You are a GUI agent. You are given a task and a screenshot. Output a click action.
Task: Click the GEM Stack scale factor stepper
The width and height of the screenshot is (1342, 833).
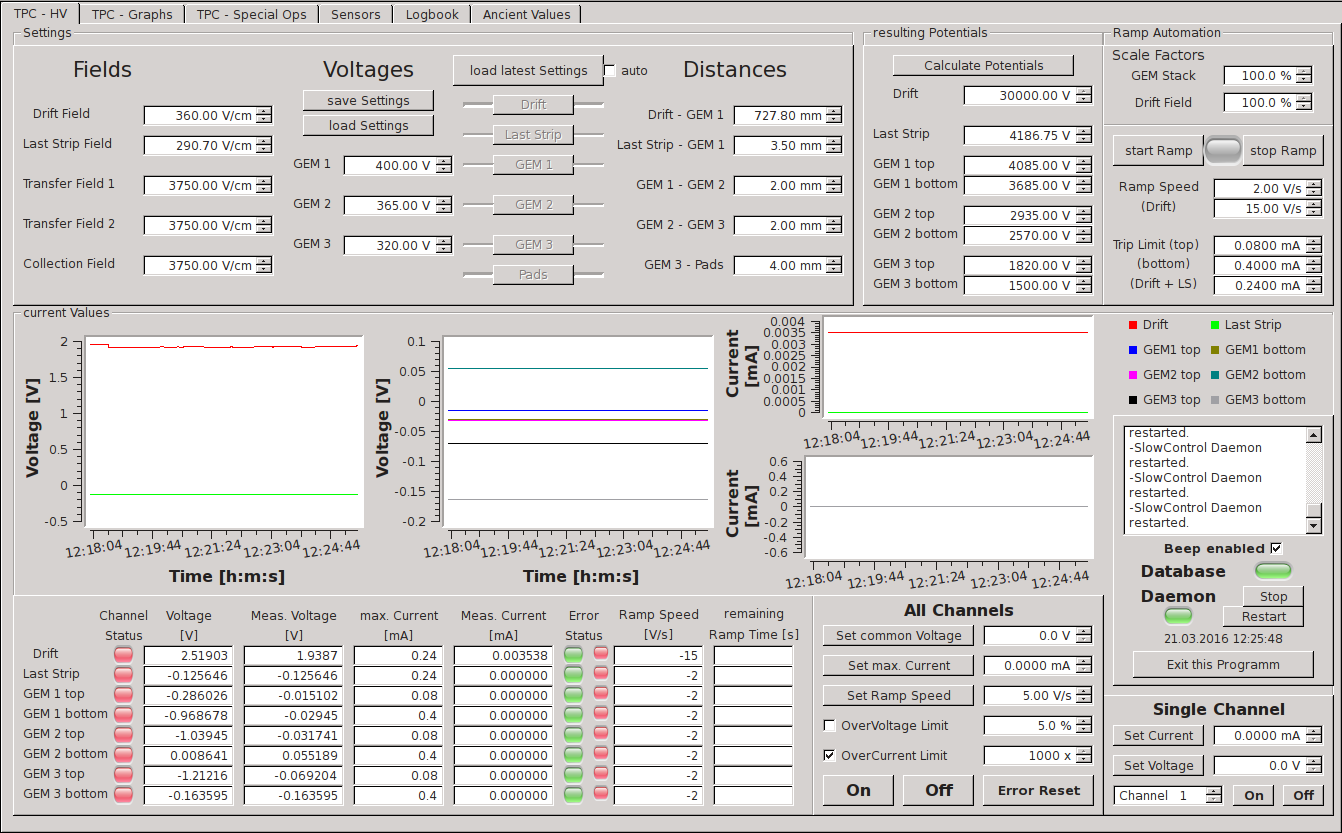[1304, 75]
